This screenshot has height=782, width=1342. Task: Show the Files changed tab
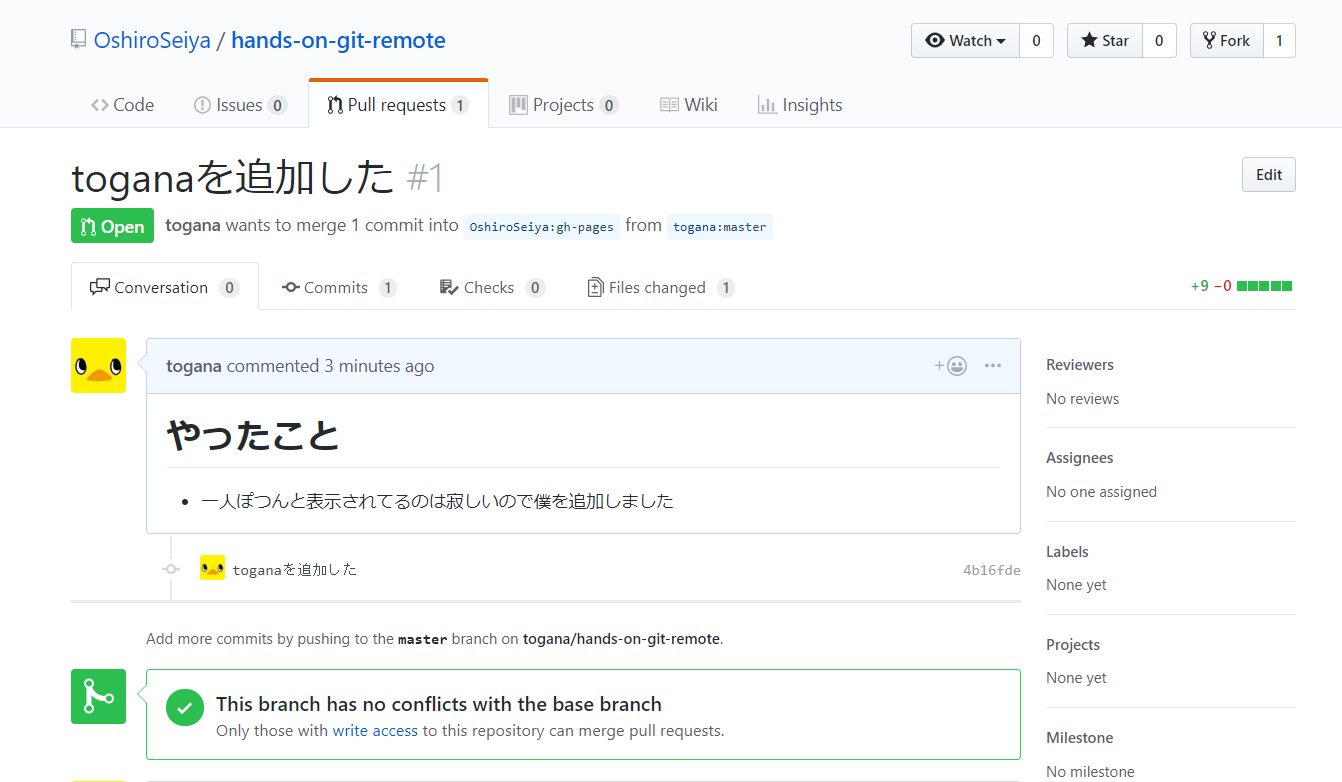click(x=660, y=287)
